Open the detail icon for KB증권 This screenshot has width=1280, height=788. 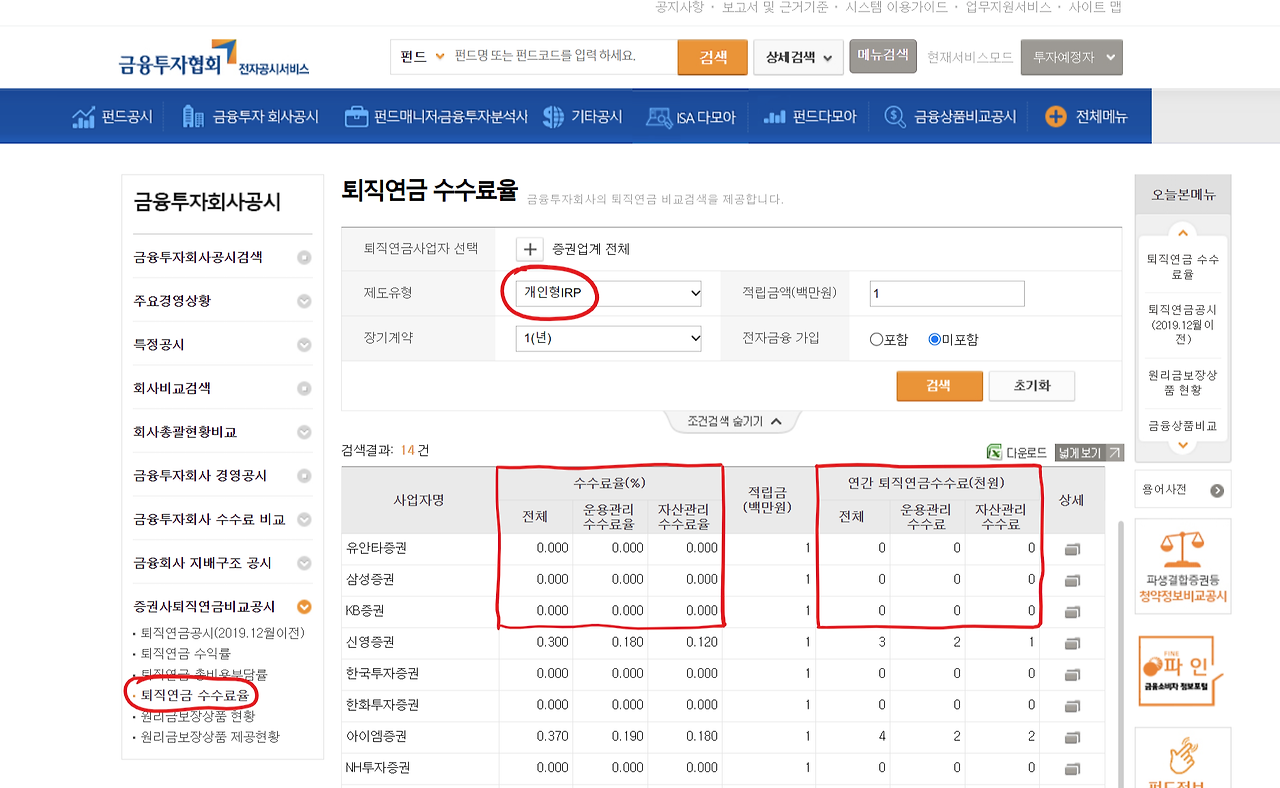(x=1072, y=611)
